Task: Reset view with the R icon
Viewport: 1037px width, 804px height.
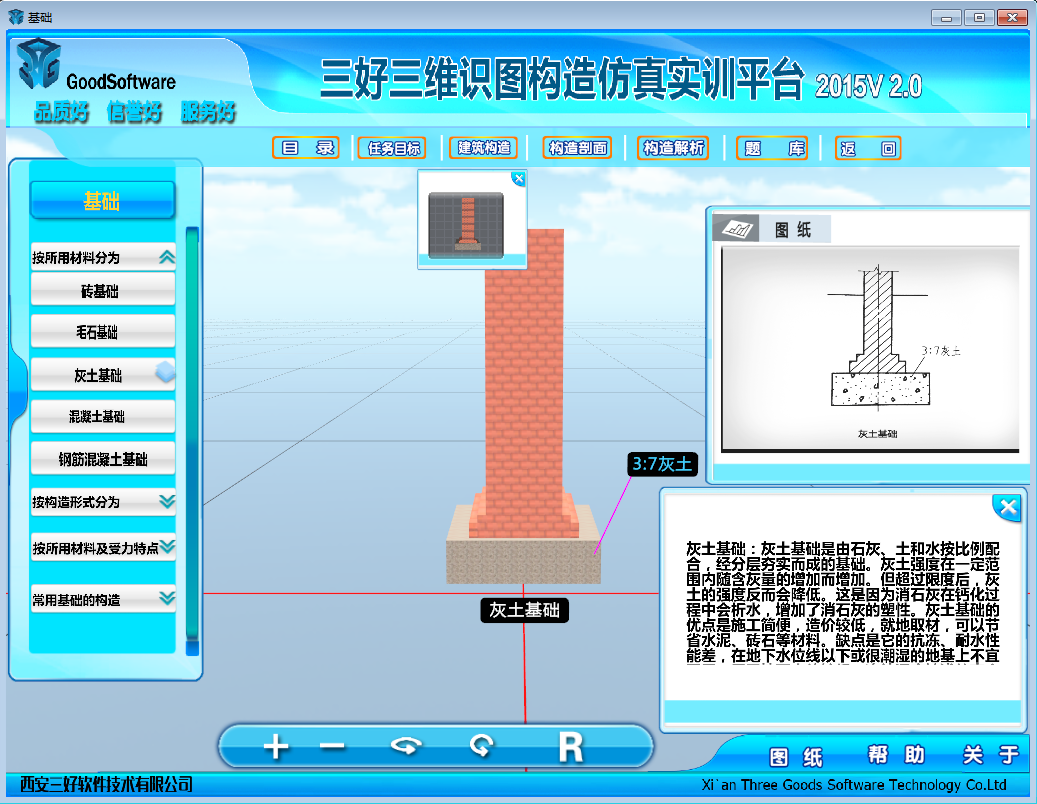Action: tap(569, 747)
